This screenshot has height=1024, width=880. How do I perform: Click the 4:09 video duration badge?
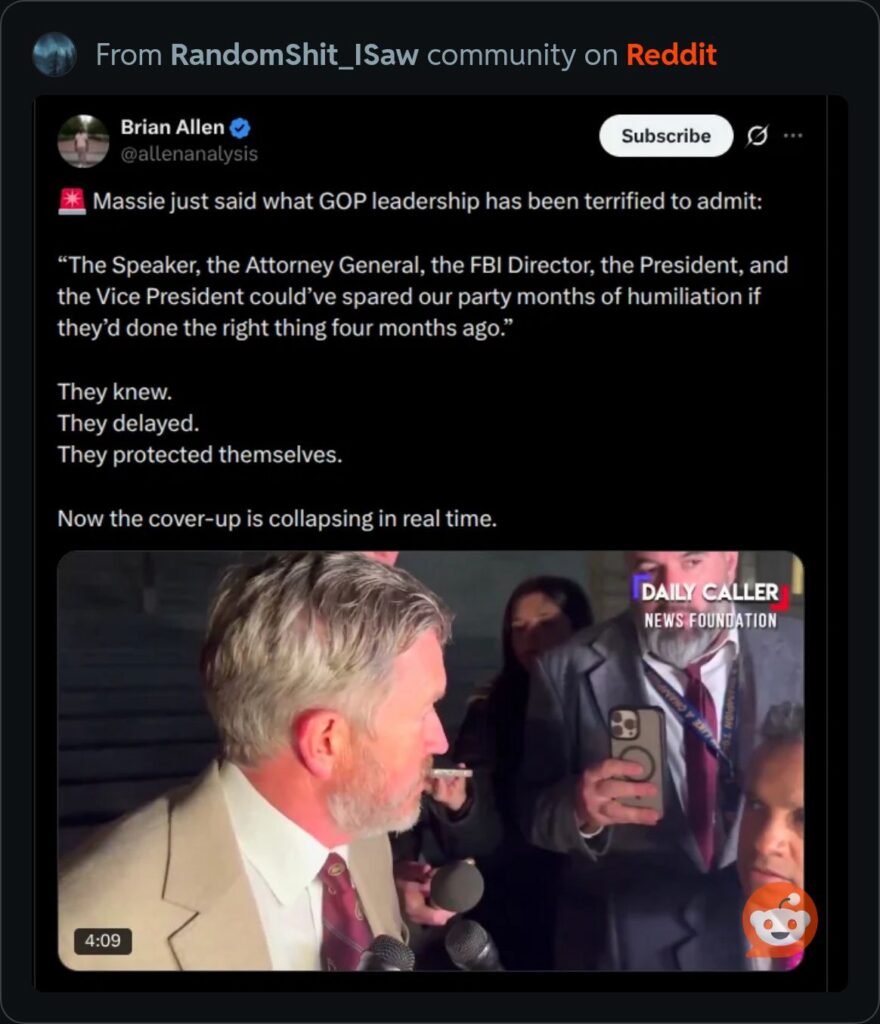click(102, 941)
